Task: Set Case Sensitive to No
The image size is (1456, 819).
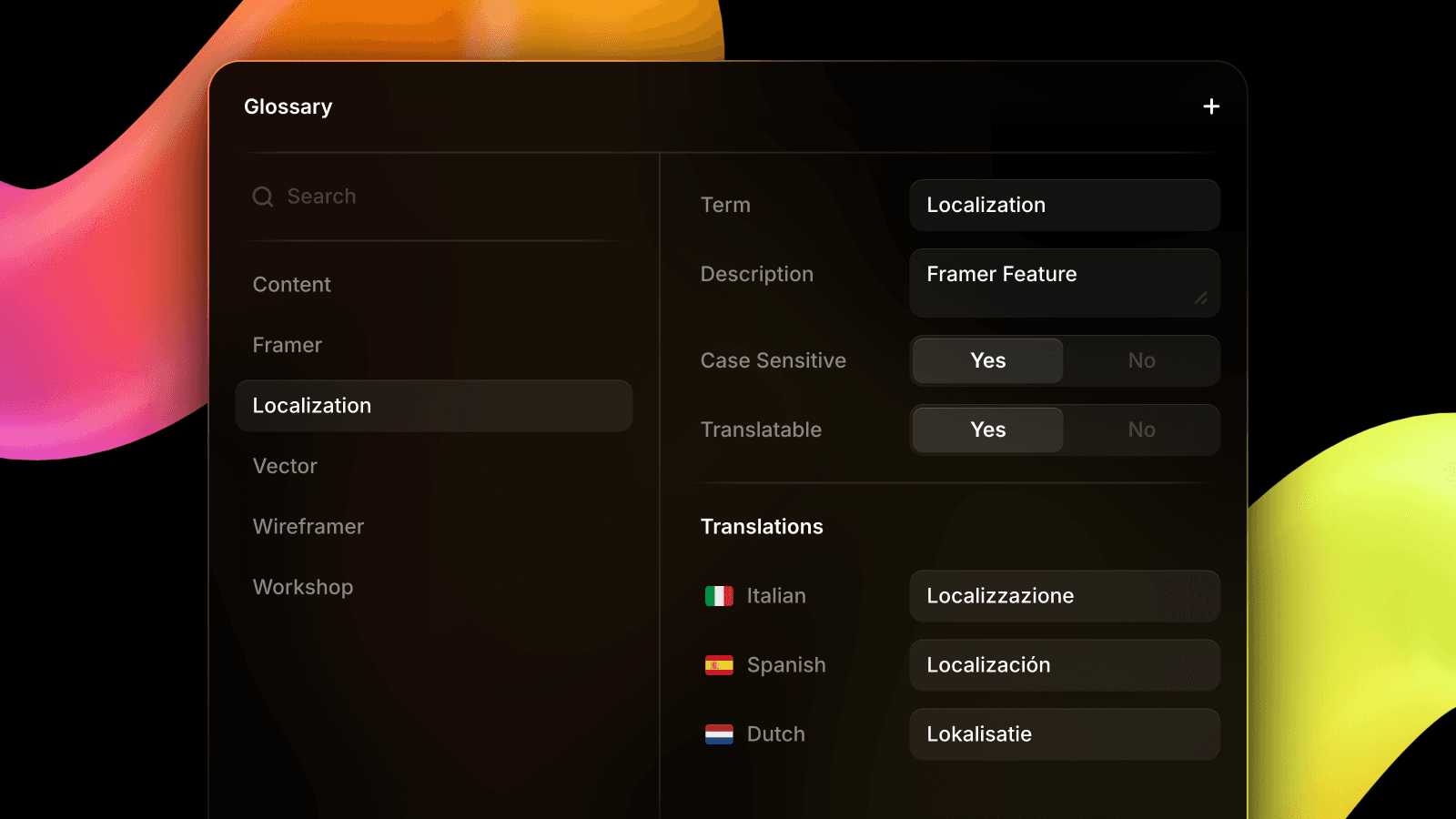Action: (1141, 361)
